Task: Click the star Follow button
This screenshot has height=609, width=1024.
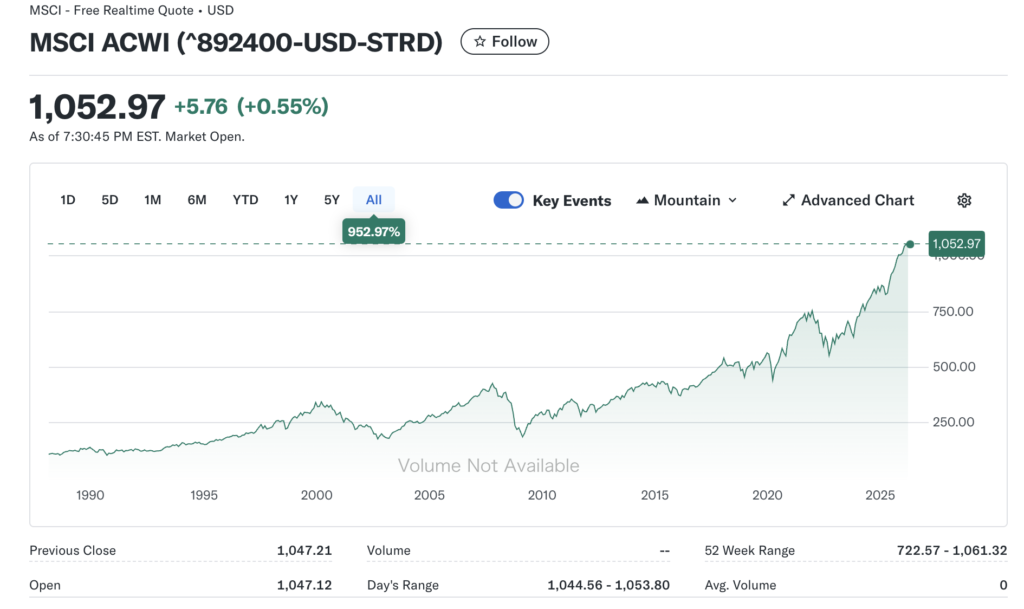Action: (x=505, y=42)
